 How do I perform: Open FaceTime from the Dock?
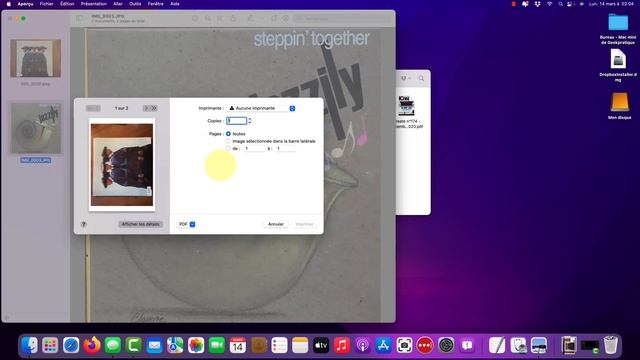217,345
